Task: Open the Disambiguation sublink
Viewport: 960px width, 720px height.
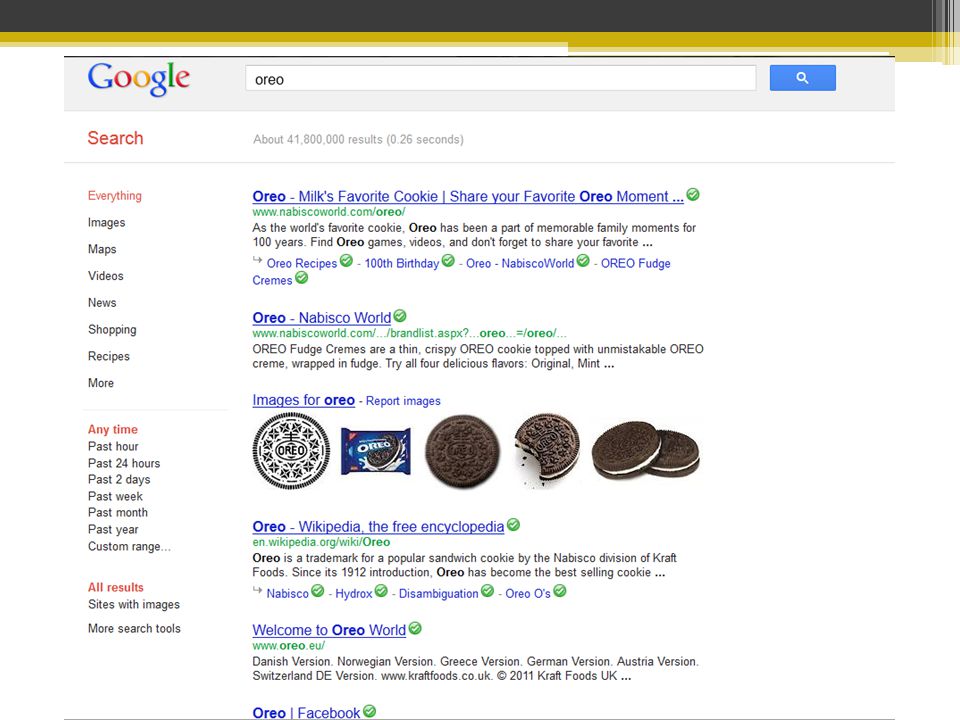Action: [x=438, y=593]
